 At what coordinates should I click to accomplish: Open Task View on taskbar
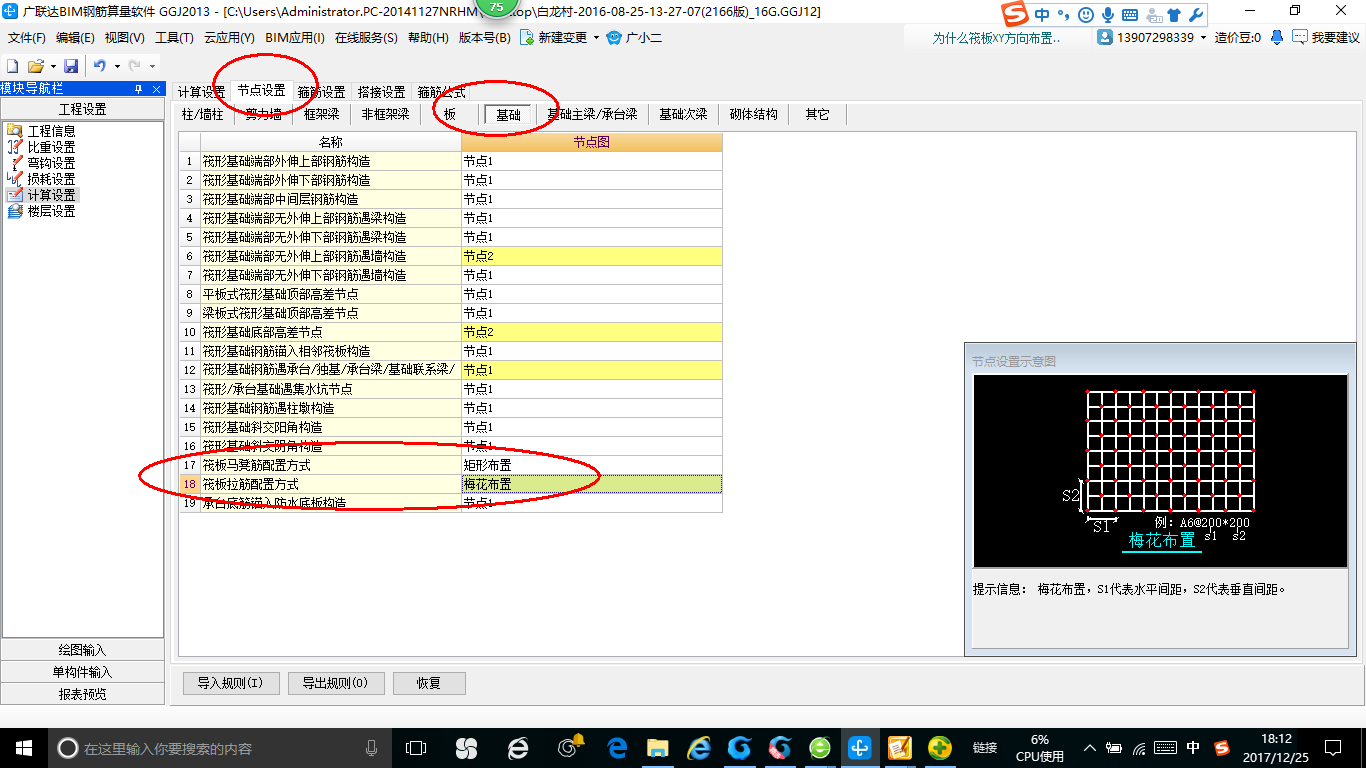(416, 748)
